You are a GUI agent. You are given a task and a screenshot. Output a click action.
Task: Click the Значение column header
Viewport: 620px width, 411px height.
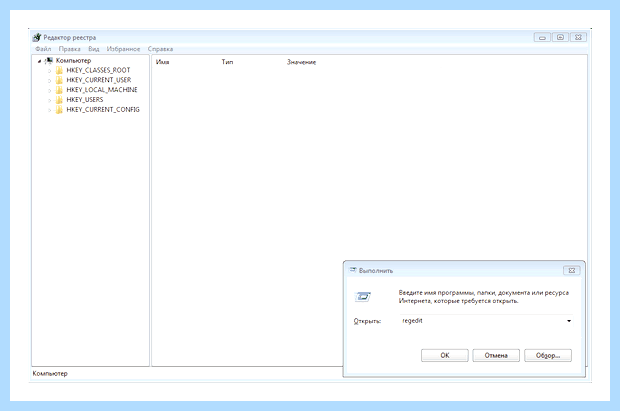[x=301, y=62]
